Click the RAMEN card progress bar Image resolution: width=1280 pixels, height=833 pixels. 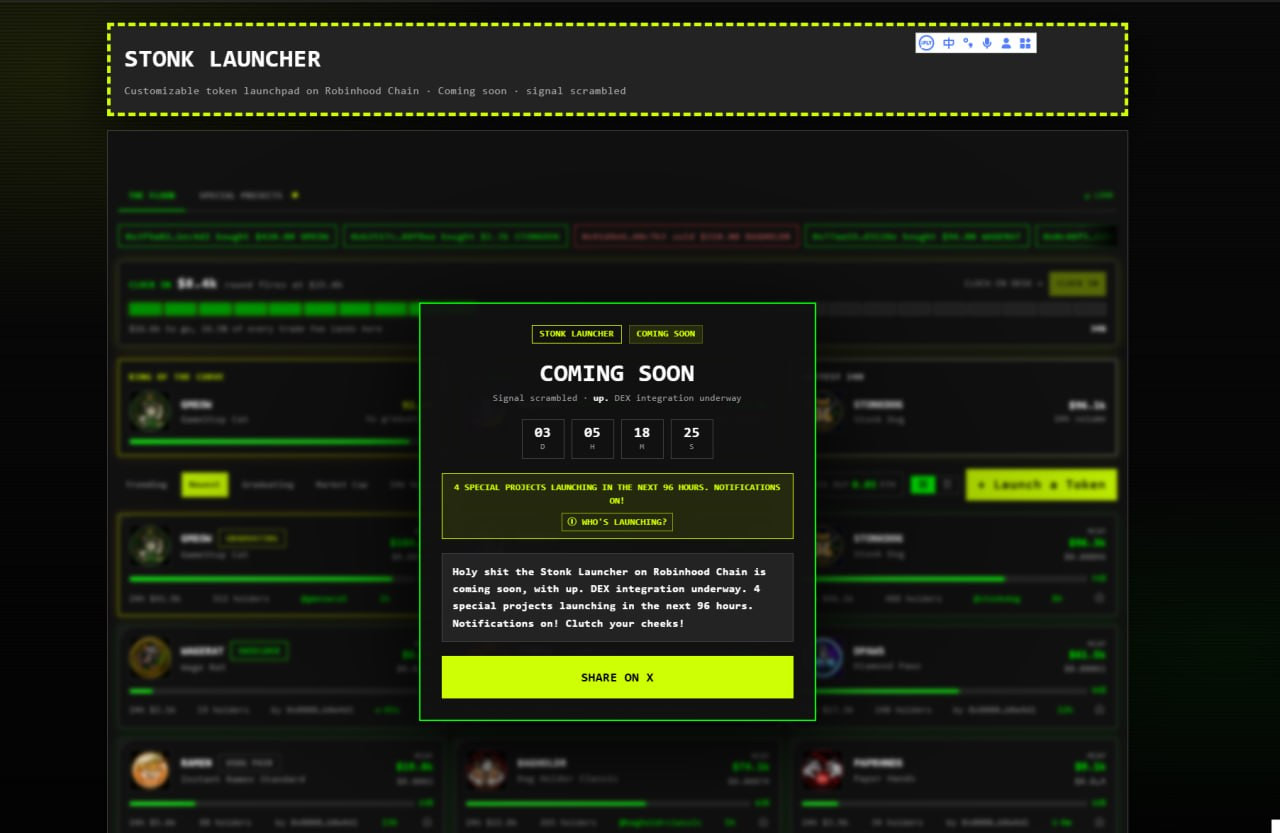[271, 803]
